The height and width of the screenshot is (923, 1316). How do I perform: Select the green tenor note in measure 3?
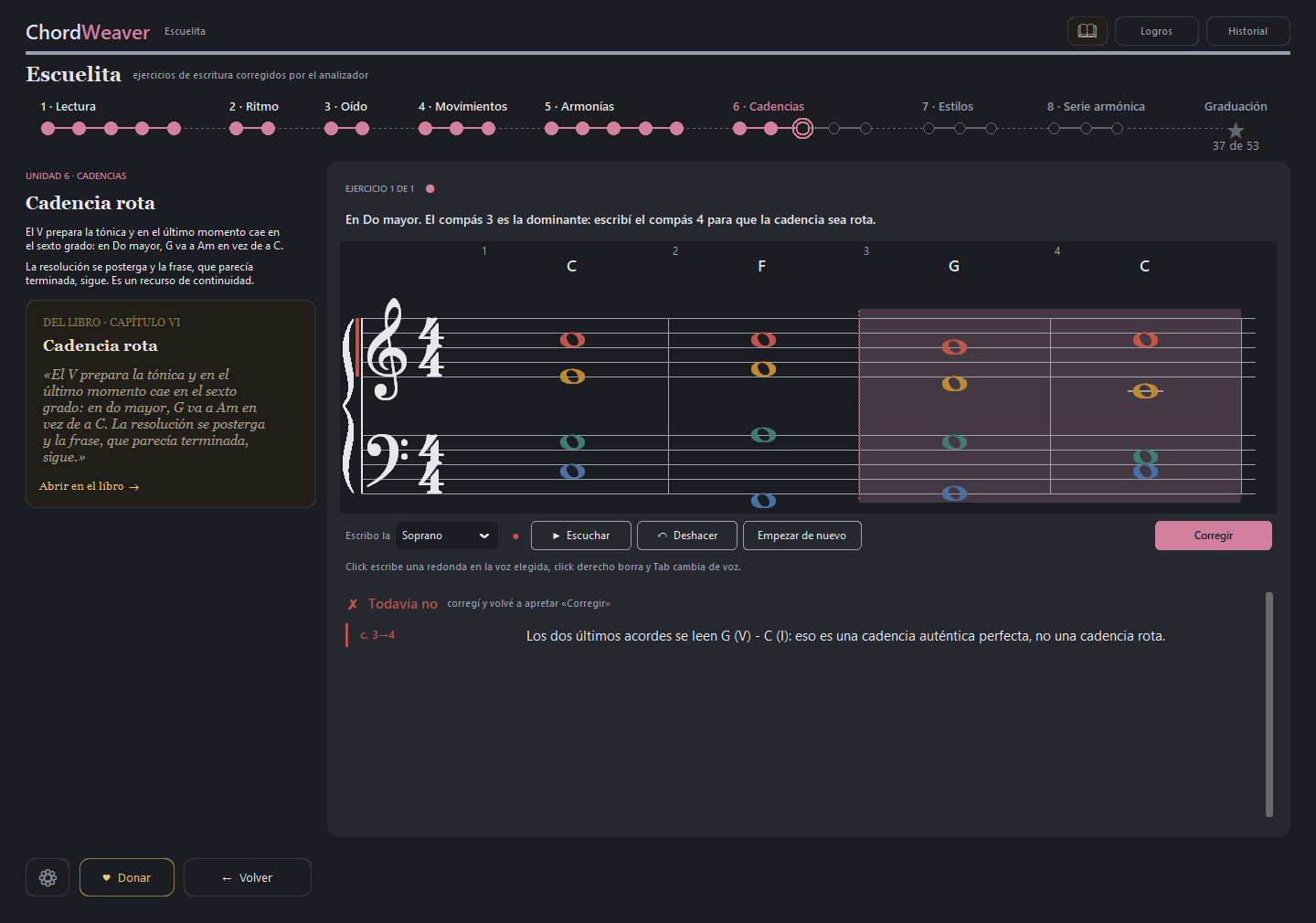pos(954,442)
